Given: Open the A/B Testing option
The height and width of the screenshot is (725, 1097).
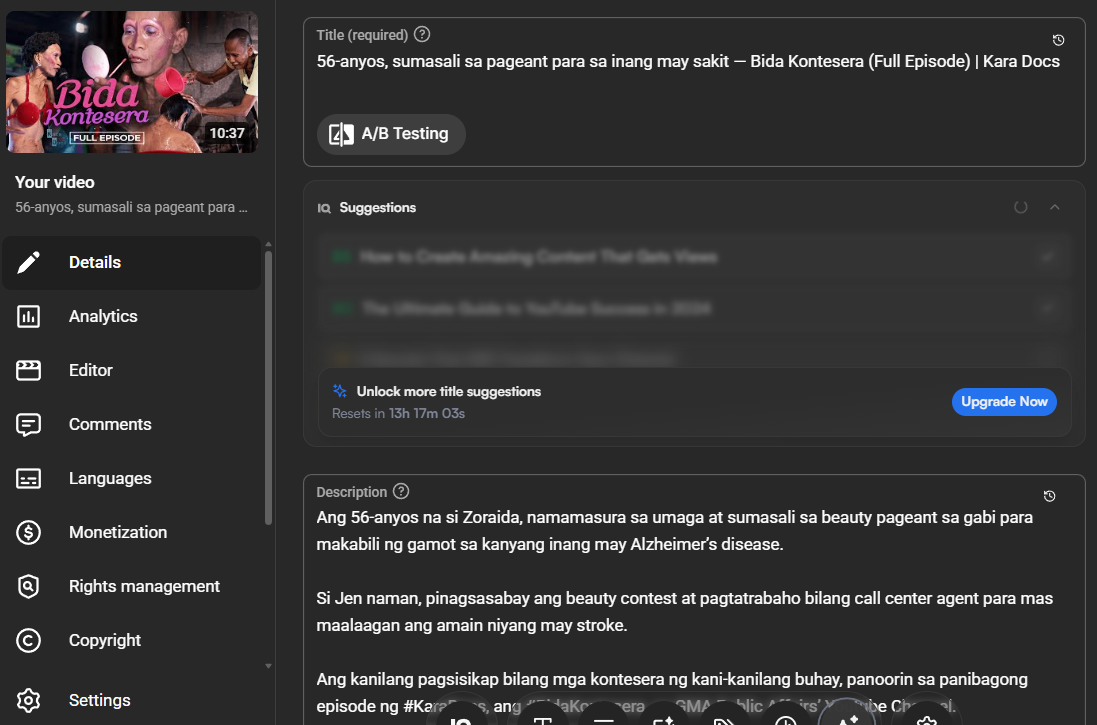Looking at the screenshot, I should point(391,134).
